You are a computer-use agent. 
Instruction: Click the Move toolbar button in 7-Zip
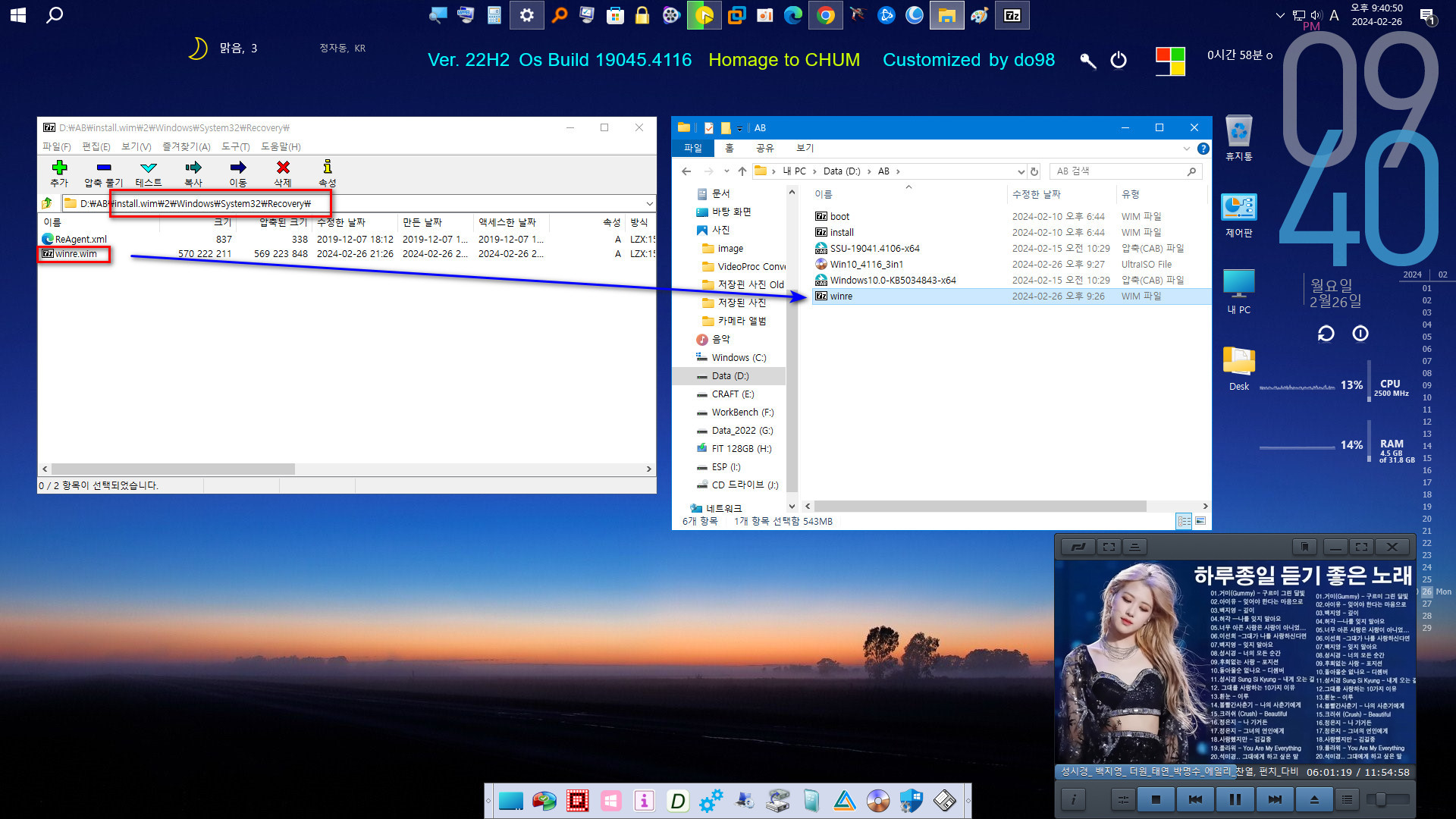(238, 173)
